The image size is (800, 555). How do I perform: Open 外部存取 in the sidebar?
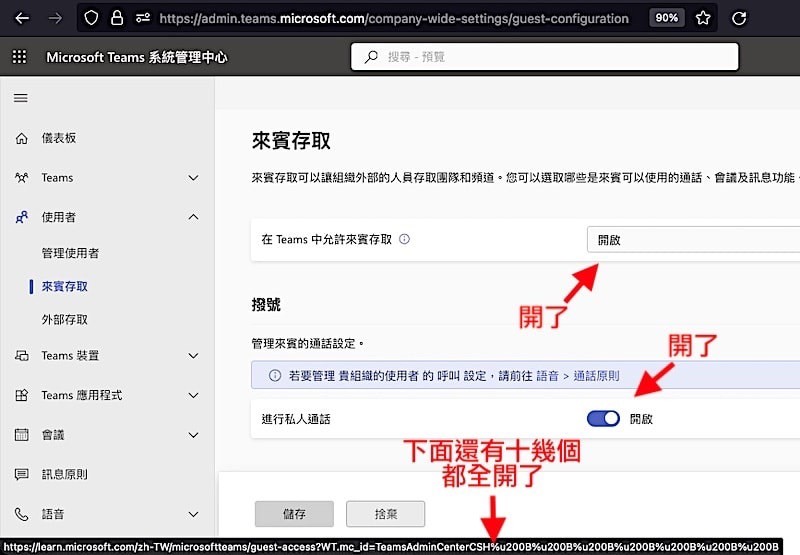click(64, 320)
